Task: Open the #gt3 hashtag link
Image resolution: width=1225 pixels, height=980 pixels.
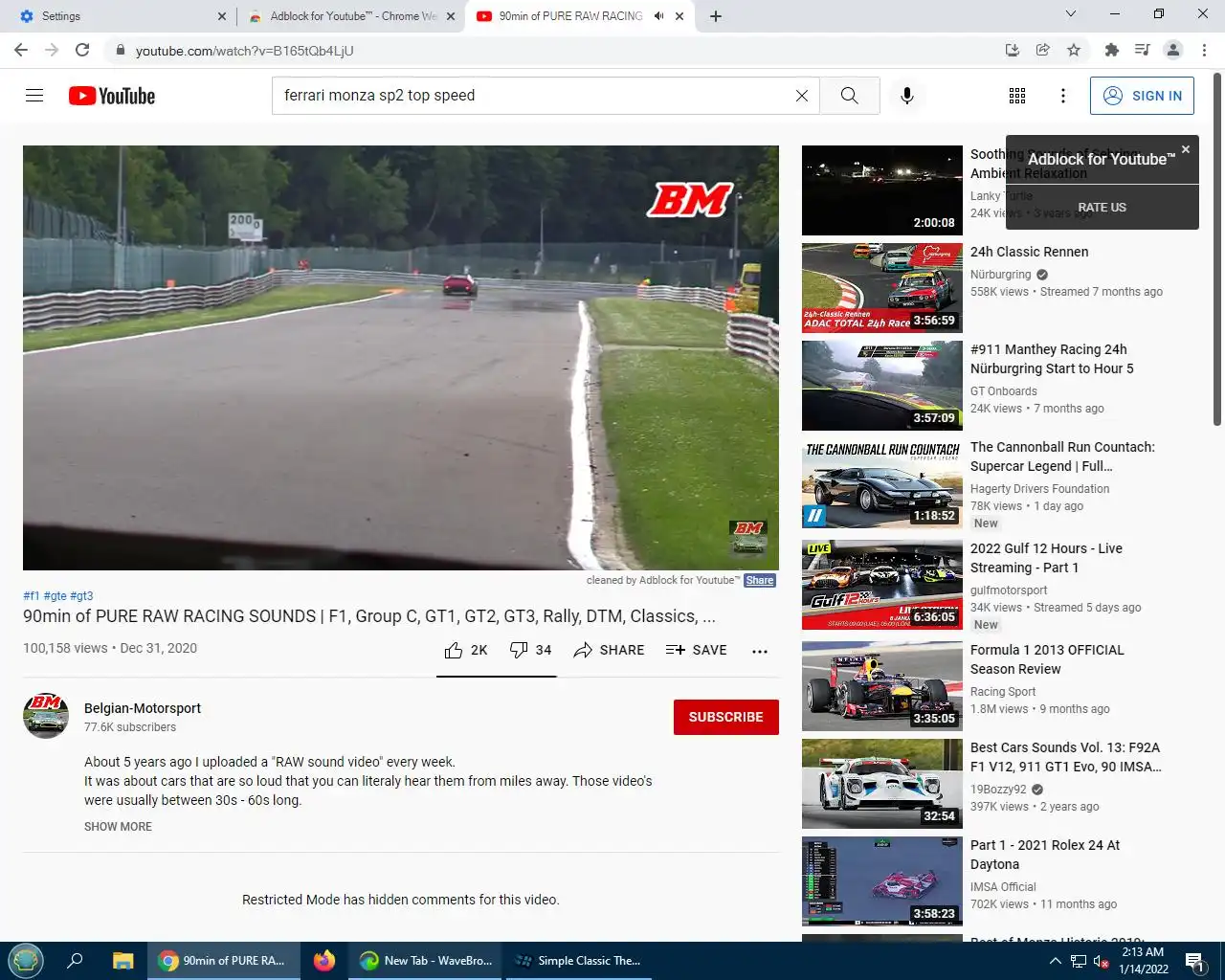Action: (81, 595)
